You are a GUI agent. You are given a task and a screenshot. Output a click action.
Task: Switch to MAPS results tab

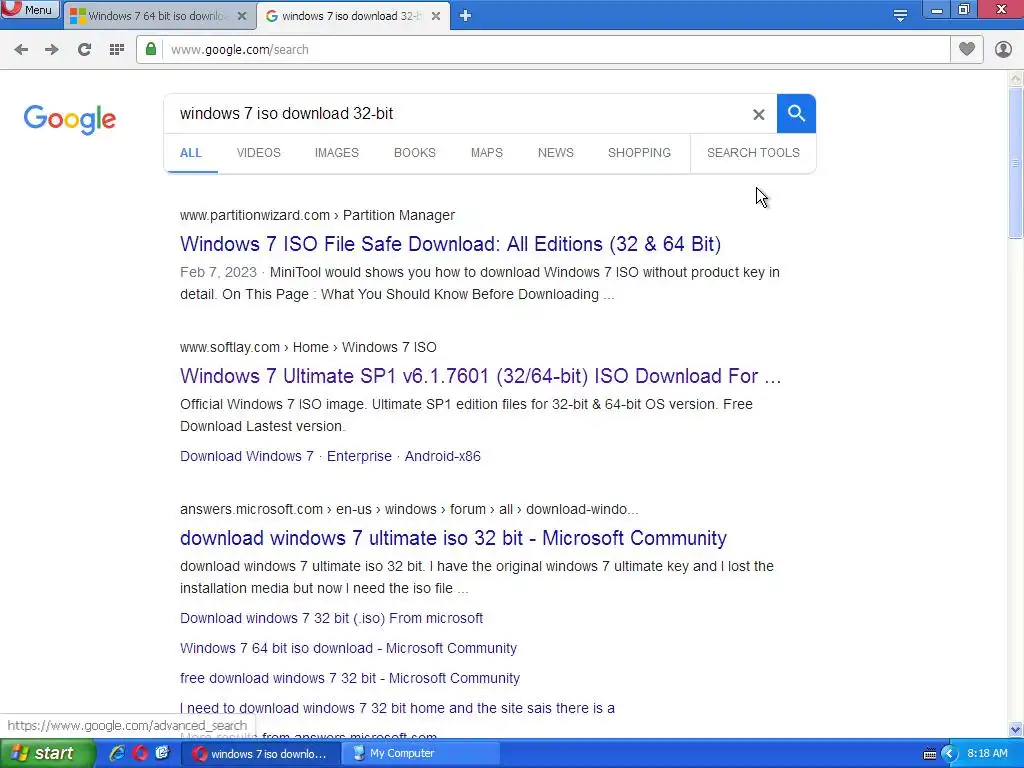(x=487, y=153)
